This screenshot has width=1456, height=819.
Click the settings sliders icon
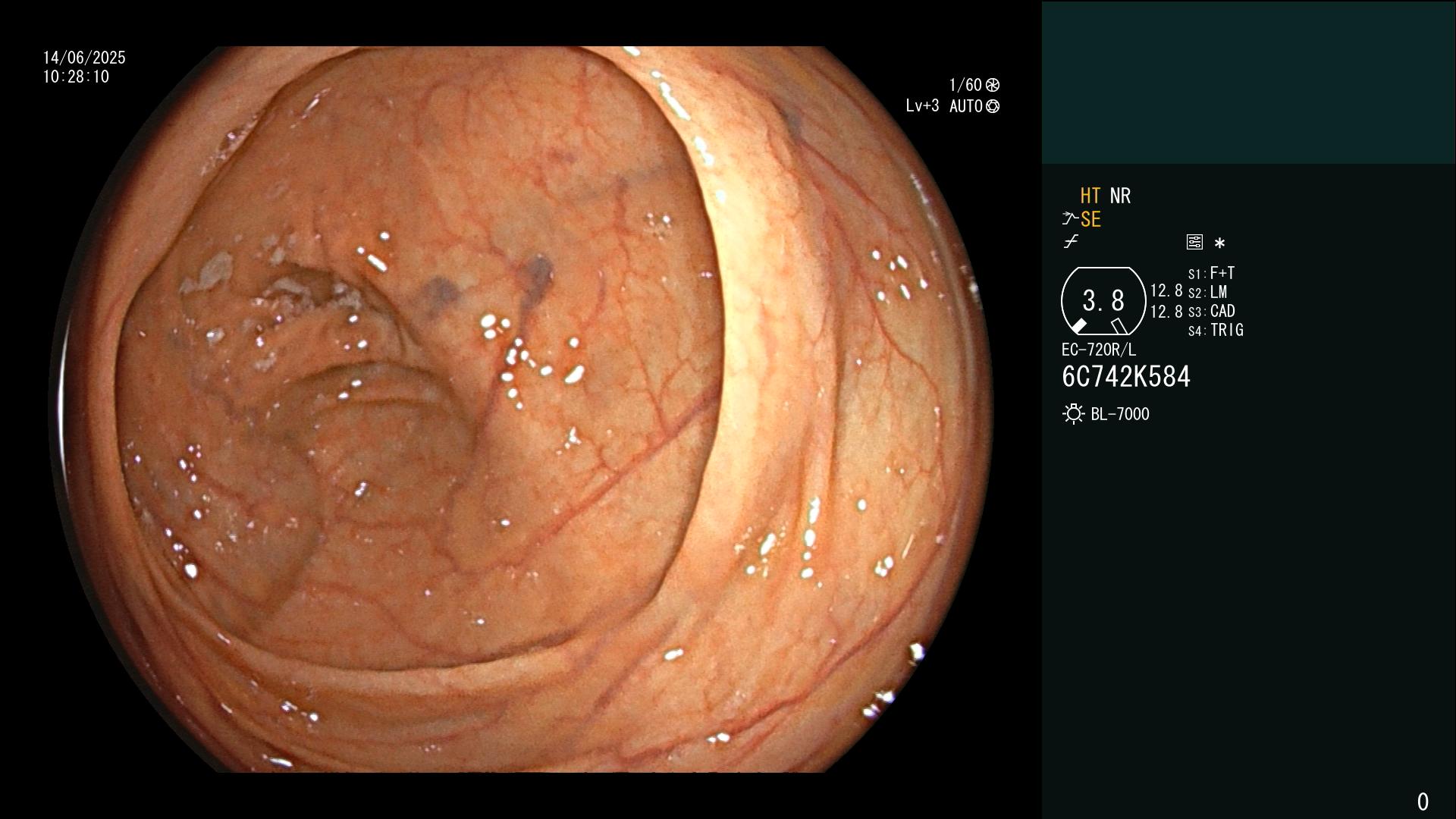[x=1194, y=242]
